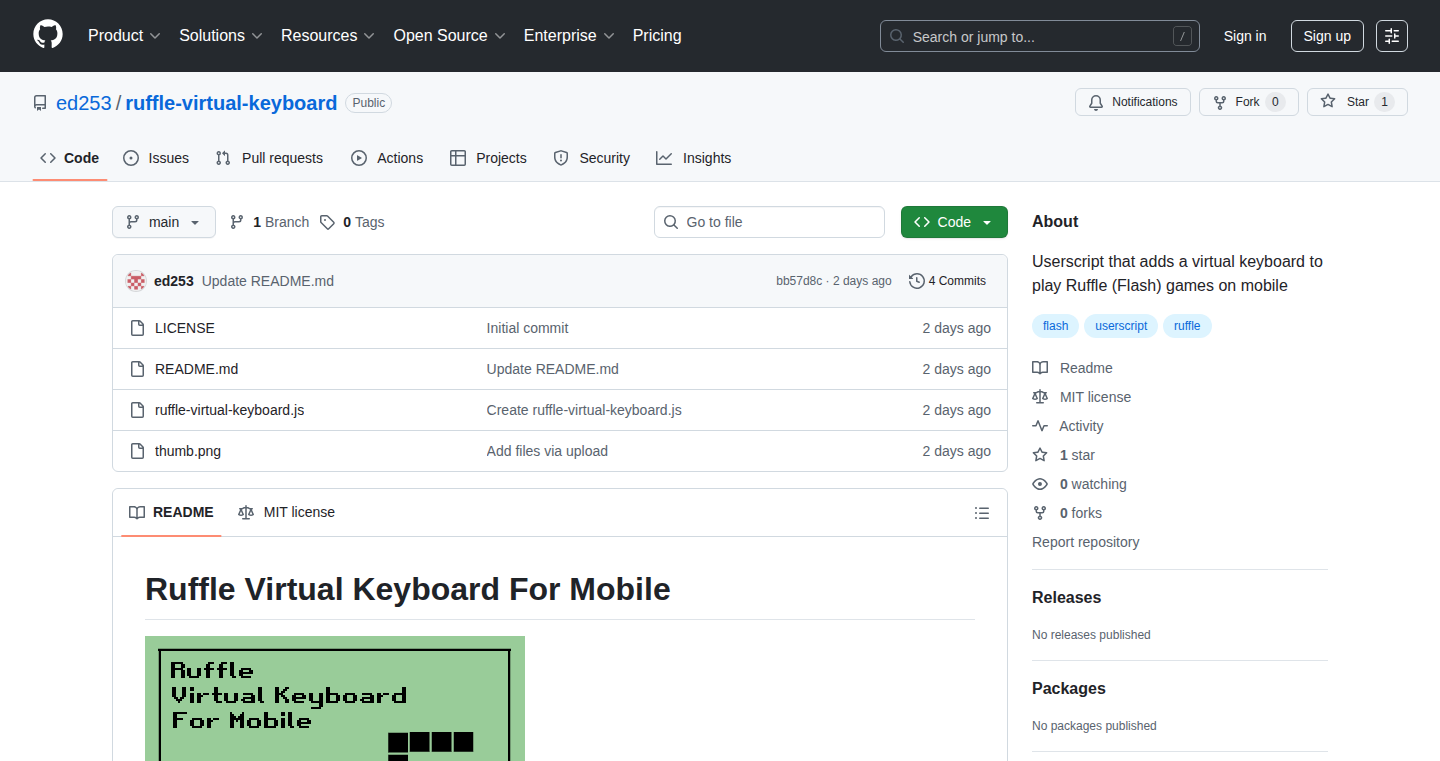Screen dimensions: 1440x761
Task: Click the 'Update README.md' latest commit message
Action: tap(268, 281)
